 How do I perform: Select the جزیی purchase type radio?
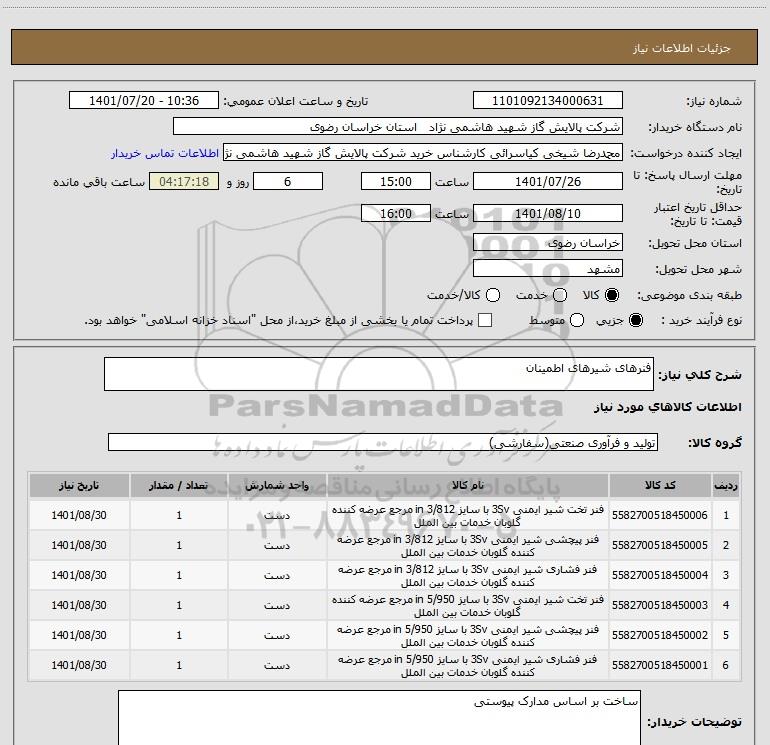[x=635, y=320]
